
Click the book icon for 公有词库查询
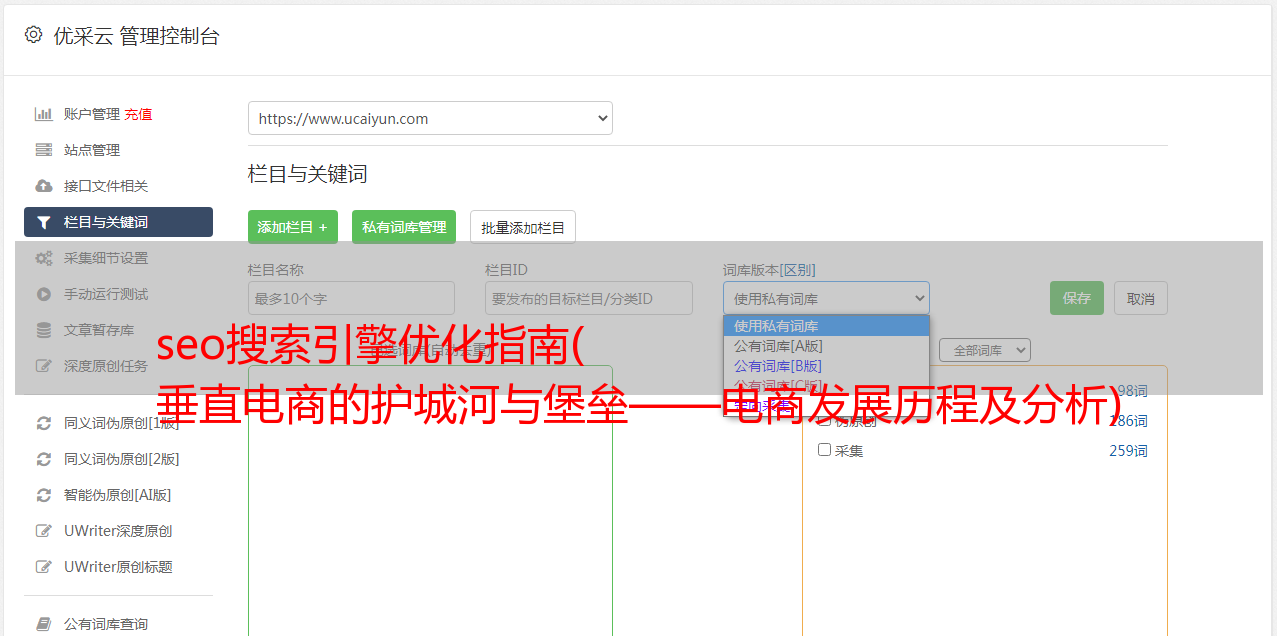point(43,624)
